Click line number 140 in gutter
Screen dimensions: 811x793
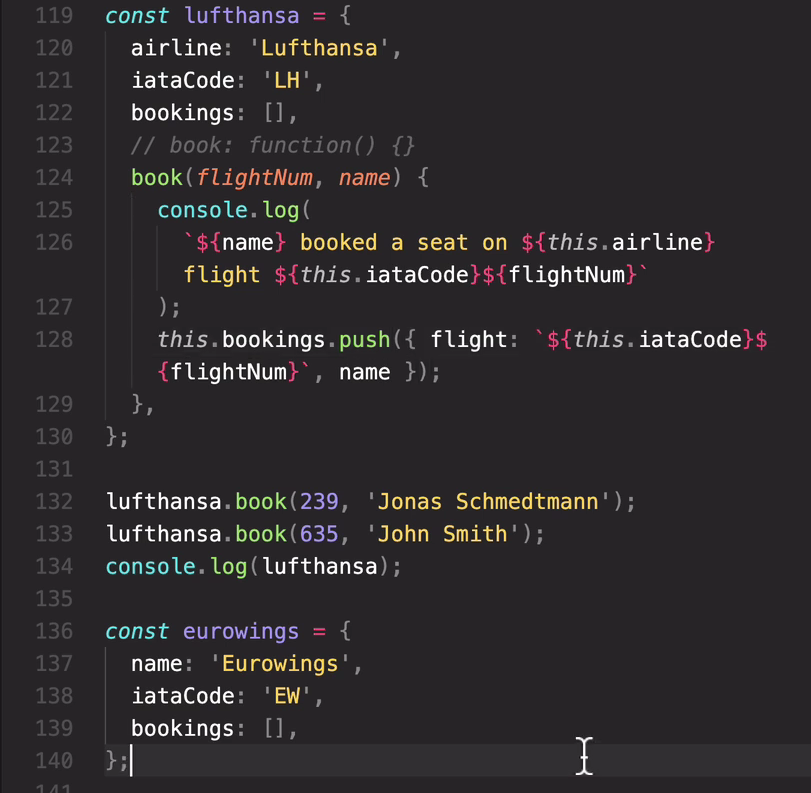[54, 760]
